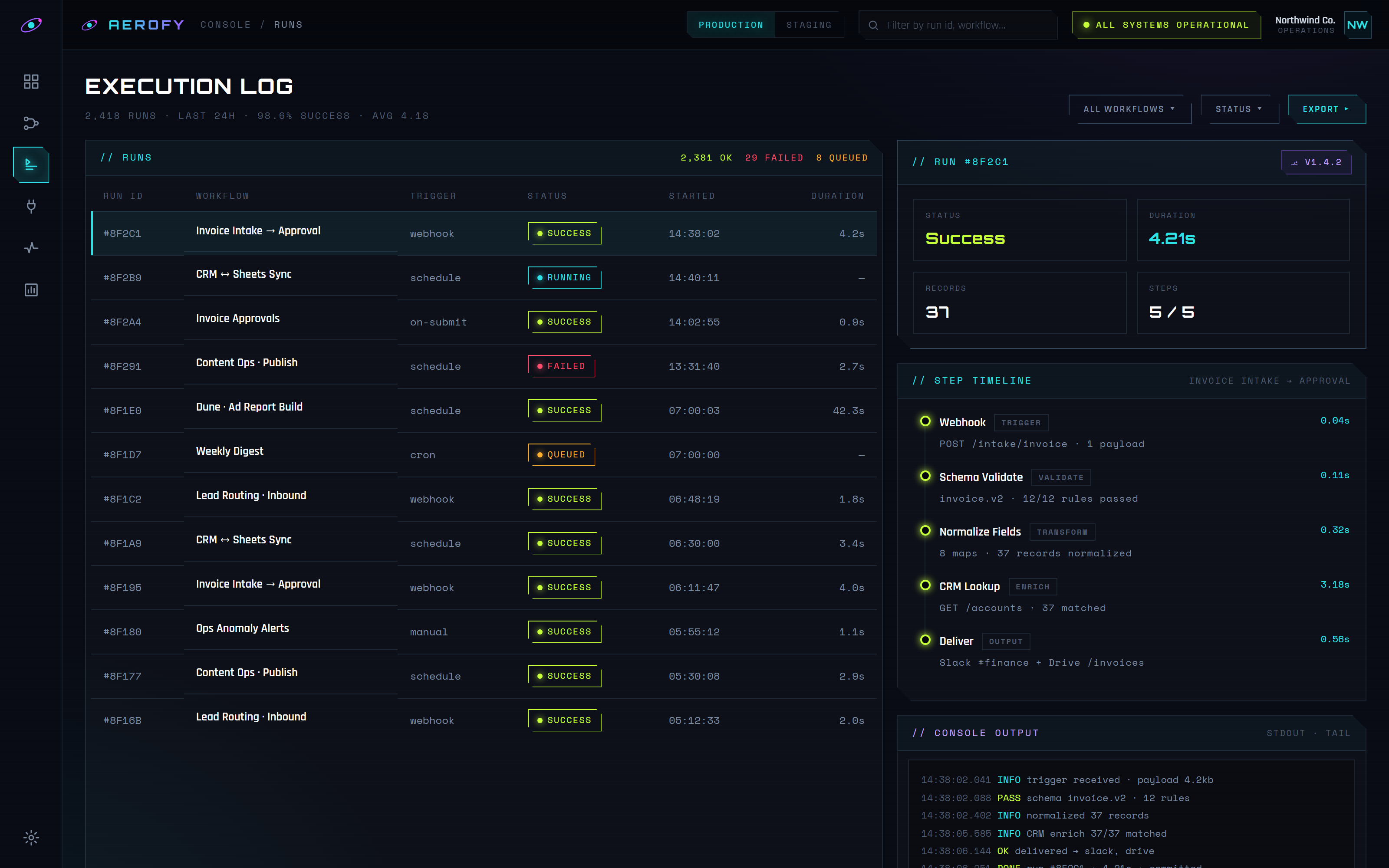Click Northwind Co. account name
Screen dimensions: 1389x868
pyautogui.click(x=1305, y=20)
